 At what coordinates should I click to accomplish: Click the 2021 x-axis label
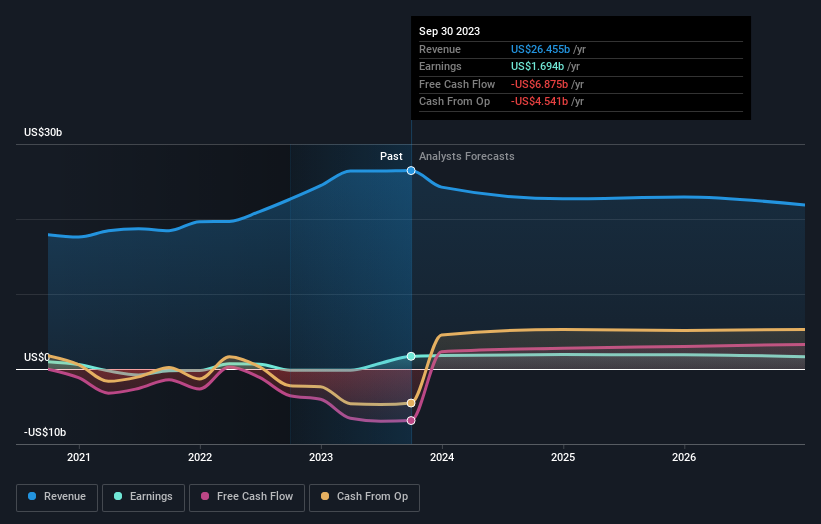[x=79, y=458]
